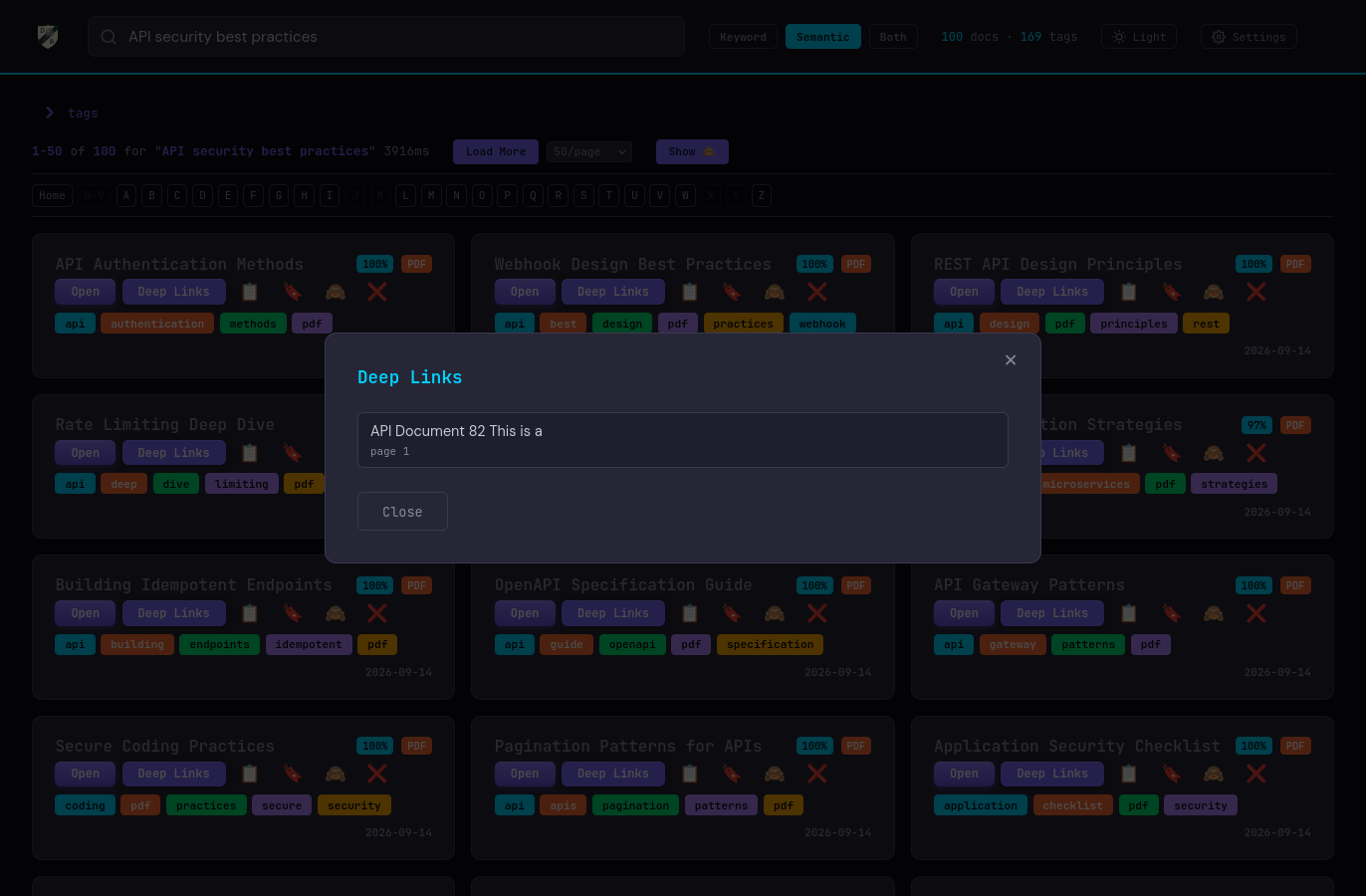Toggle the Light theme
This screenshot has height=896, width=1366.
coord(1139,37)
